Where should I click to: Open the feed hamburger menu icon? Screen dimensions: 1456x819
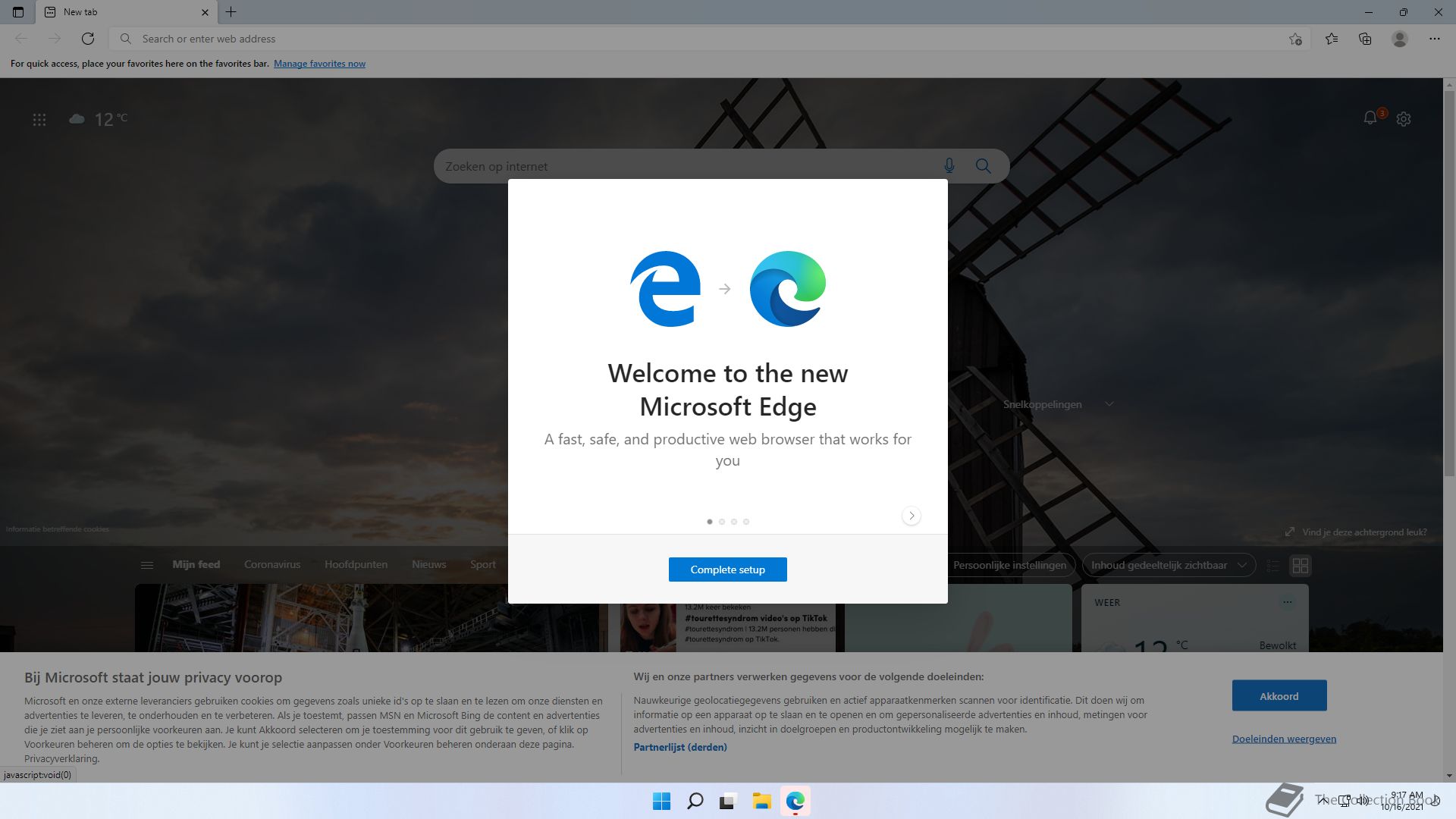147,565
